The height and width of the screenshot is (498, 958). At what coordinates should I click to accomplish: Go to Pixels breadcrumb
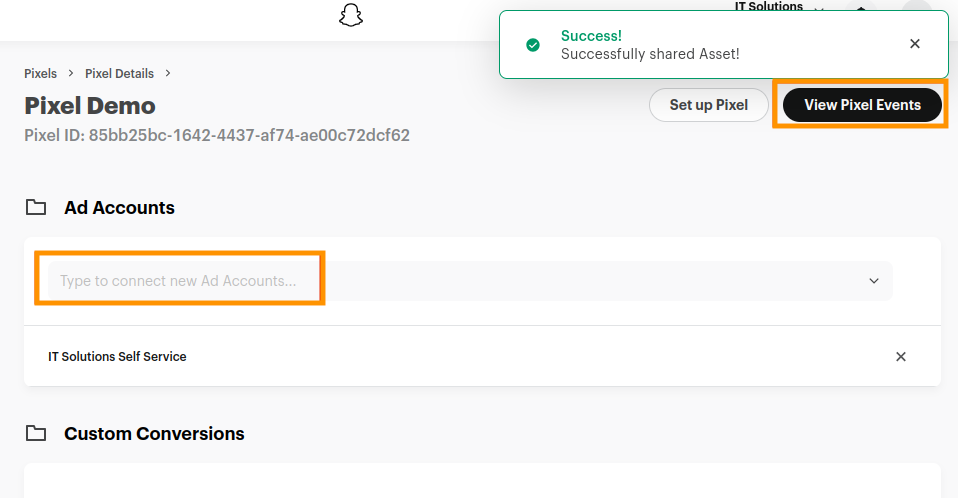point(40,74)
